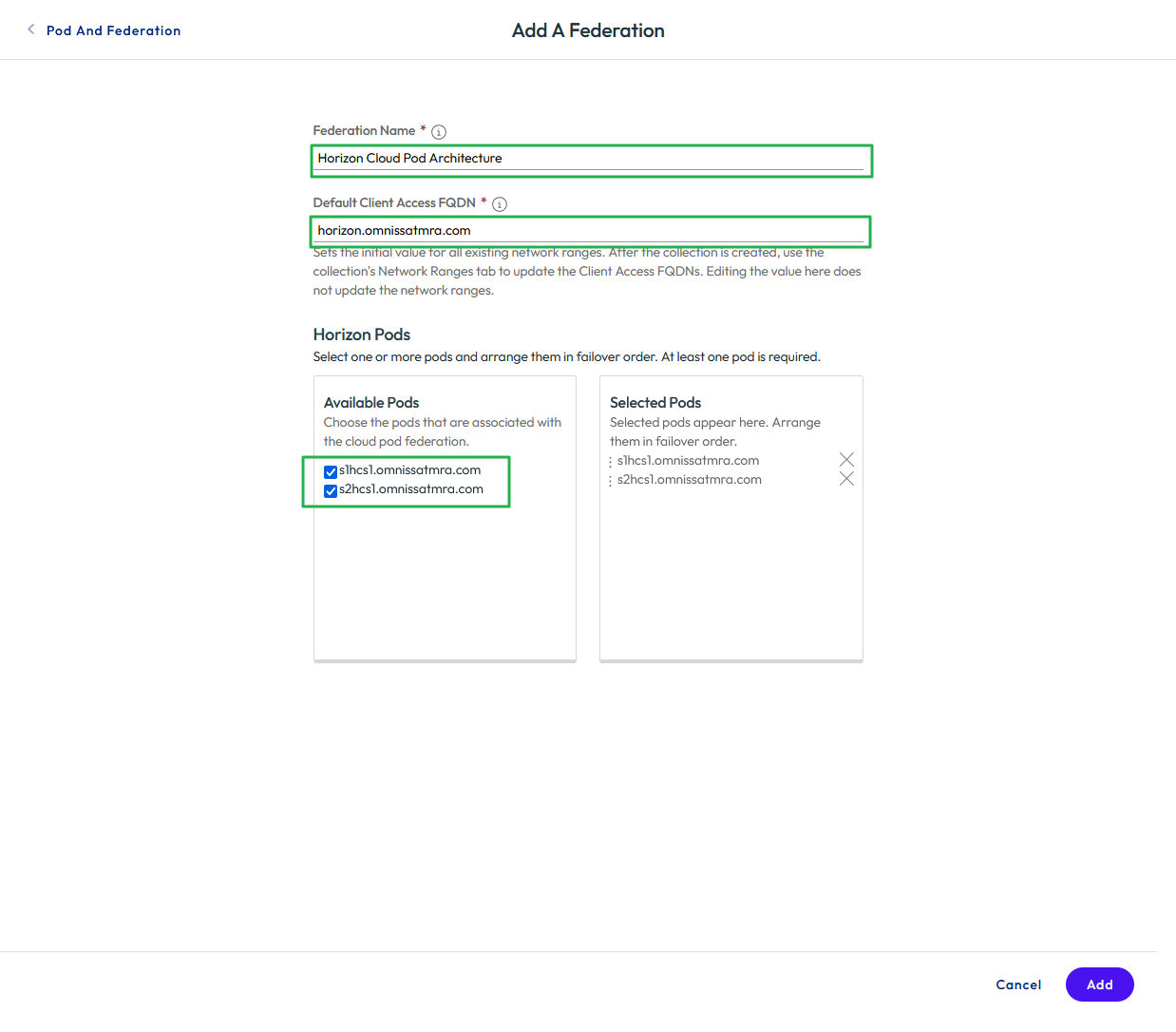Uncheck the s1hcs1.omnissatmra.com checkbox
The height and width of the screenshot is (1032, 1176).
pyautogui.click(x=331, y=472)
